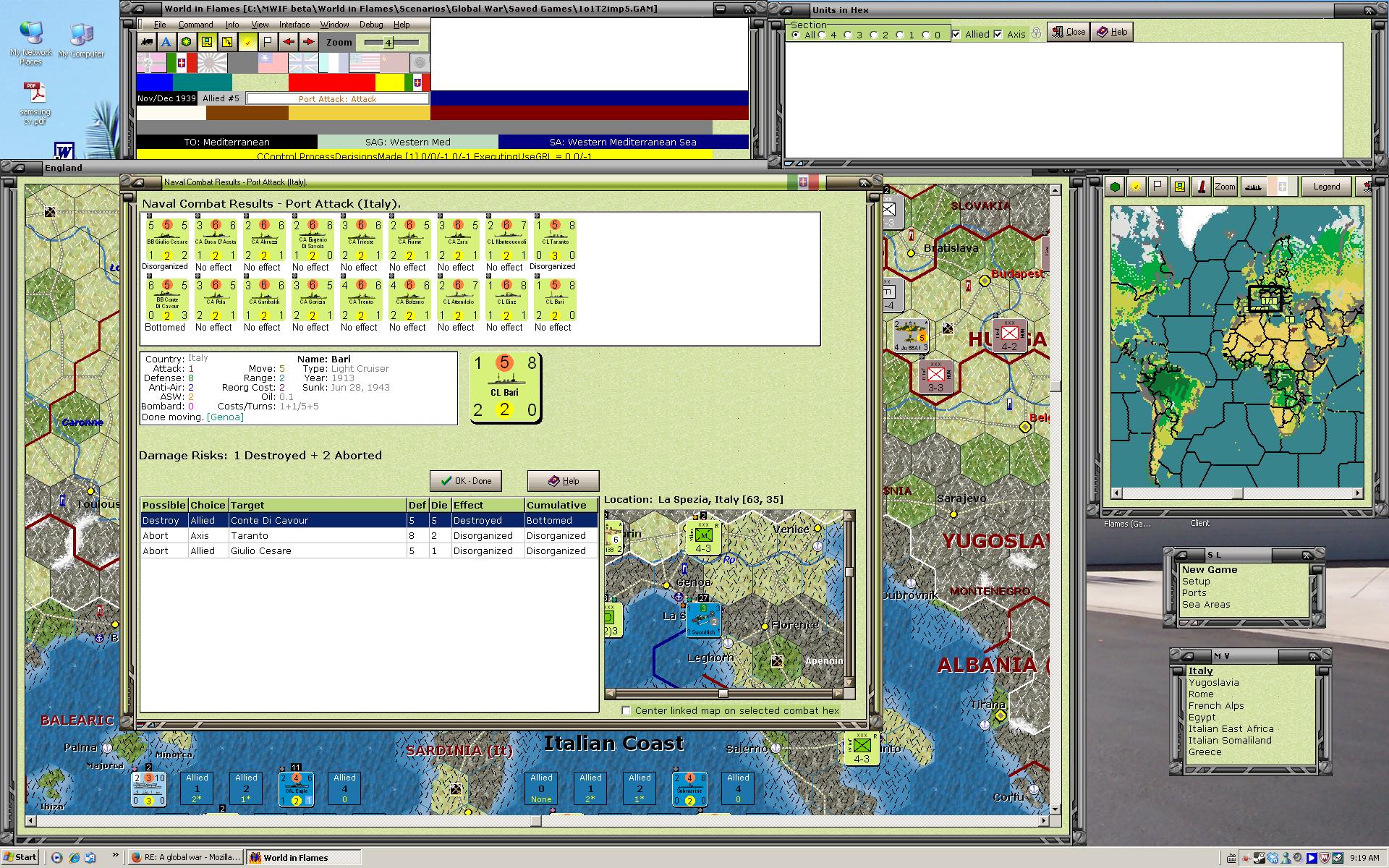Click the green hexagon icon in main toolbar

pos(187,42)
